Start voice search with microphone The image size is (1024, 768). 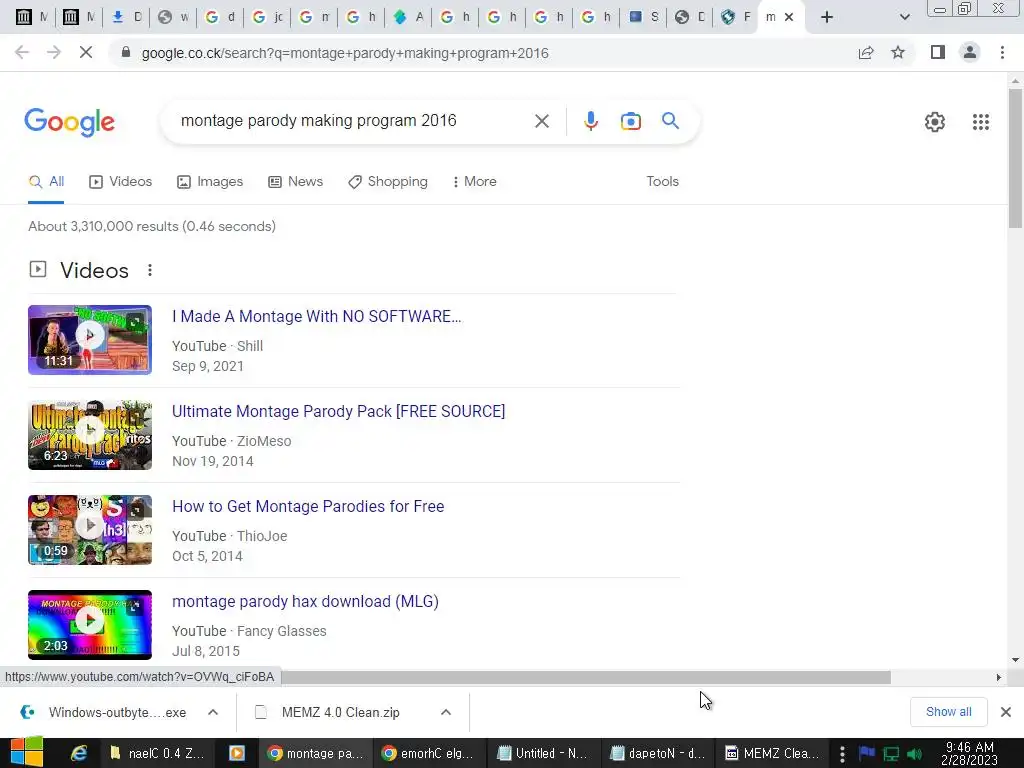click(x=590, y=121)
